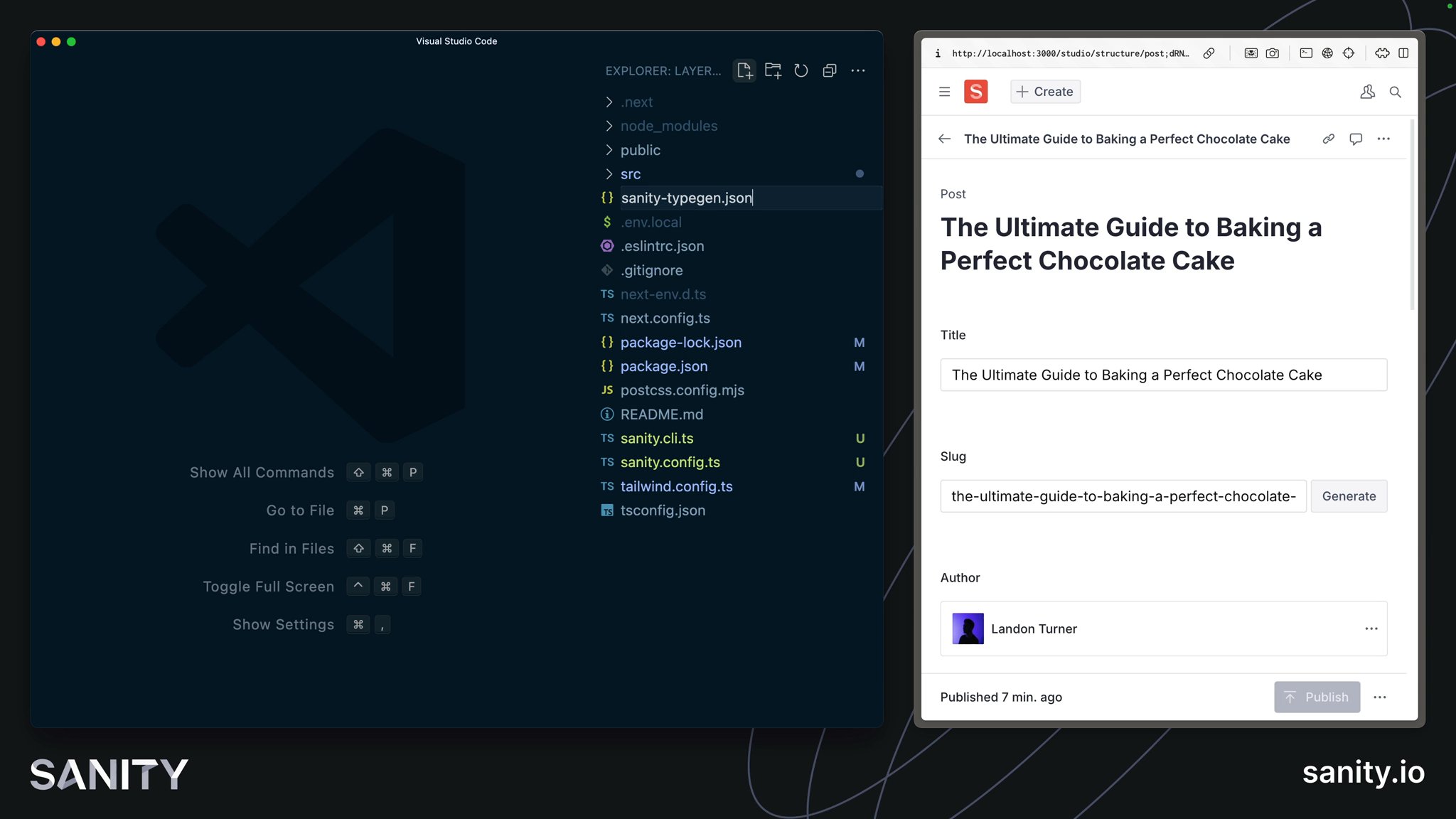
Task: Open document comments icon
Action: click(1356, 139)
